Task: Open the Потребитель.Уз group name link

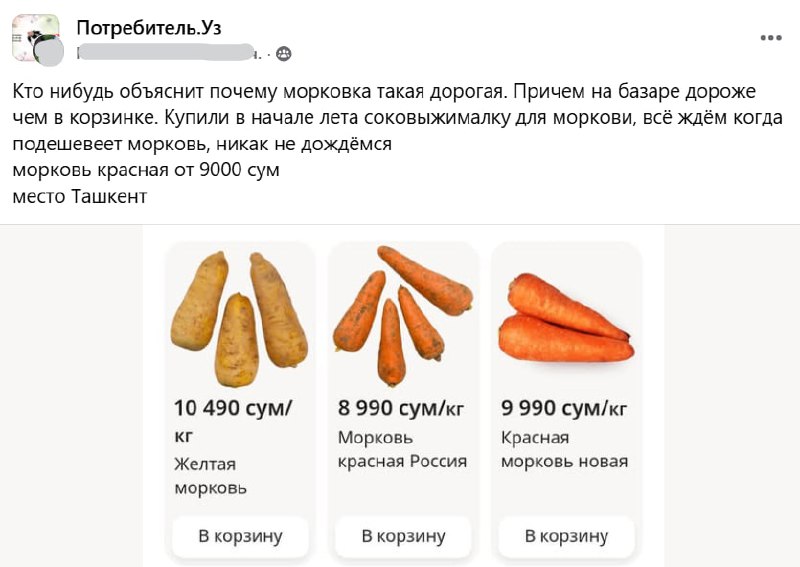Action: (148, 28)
